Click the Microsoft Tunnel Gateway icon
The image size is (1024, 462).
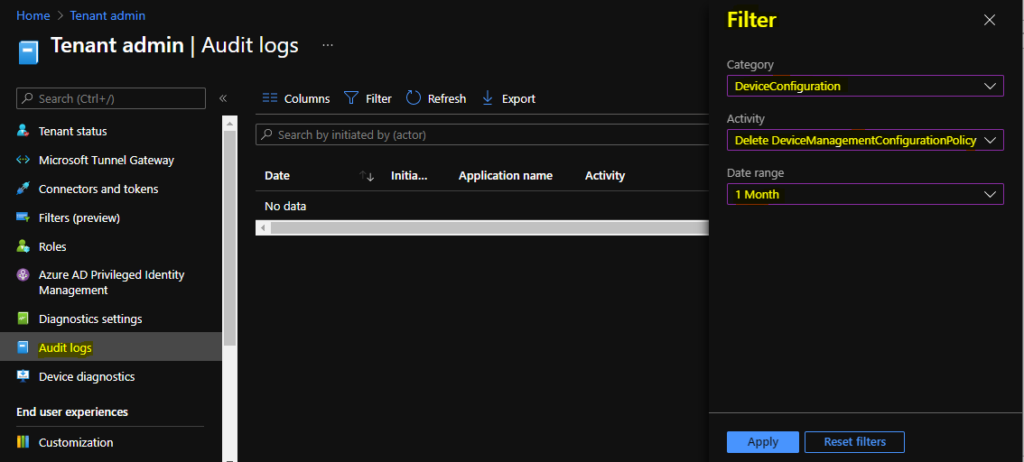(23, 159)
